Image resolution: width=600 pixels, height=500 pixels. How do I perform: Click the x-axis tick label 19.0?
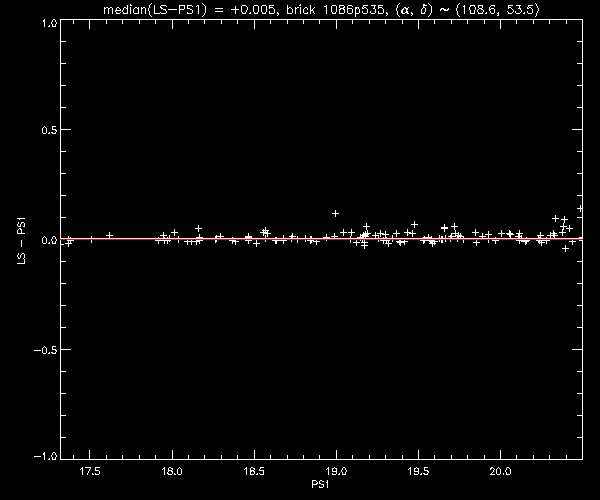tap(336, 471)
